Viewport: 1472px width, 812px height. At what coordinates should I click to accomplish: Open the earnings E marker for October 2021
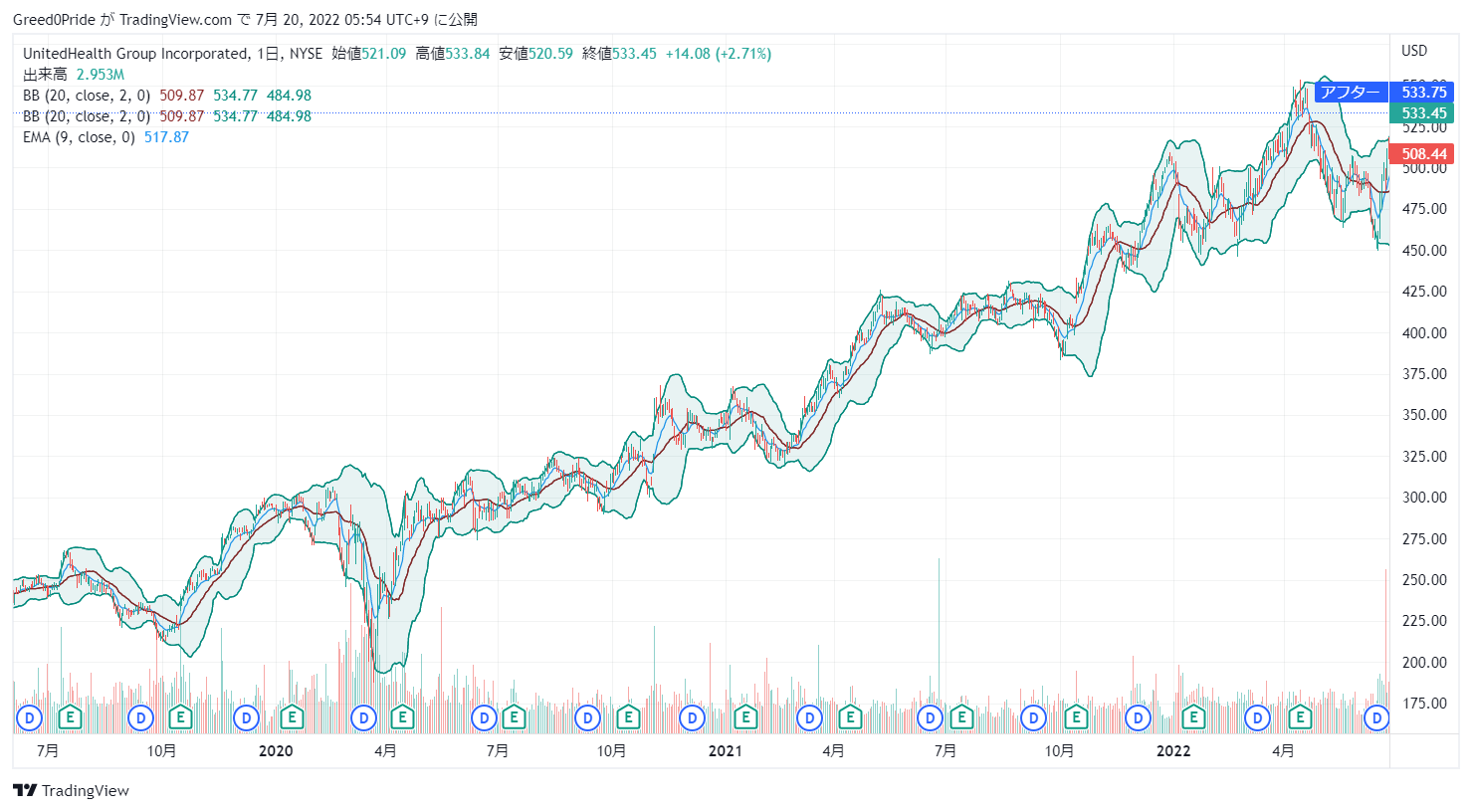(1076, 716)
